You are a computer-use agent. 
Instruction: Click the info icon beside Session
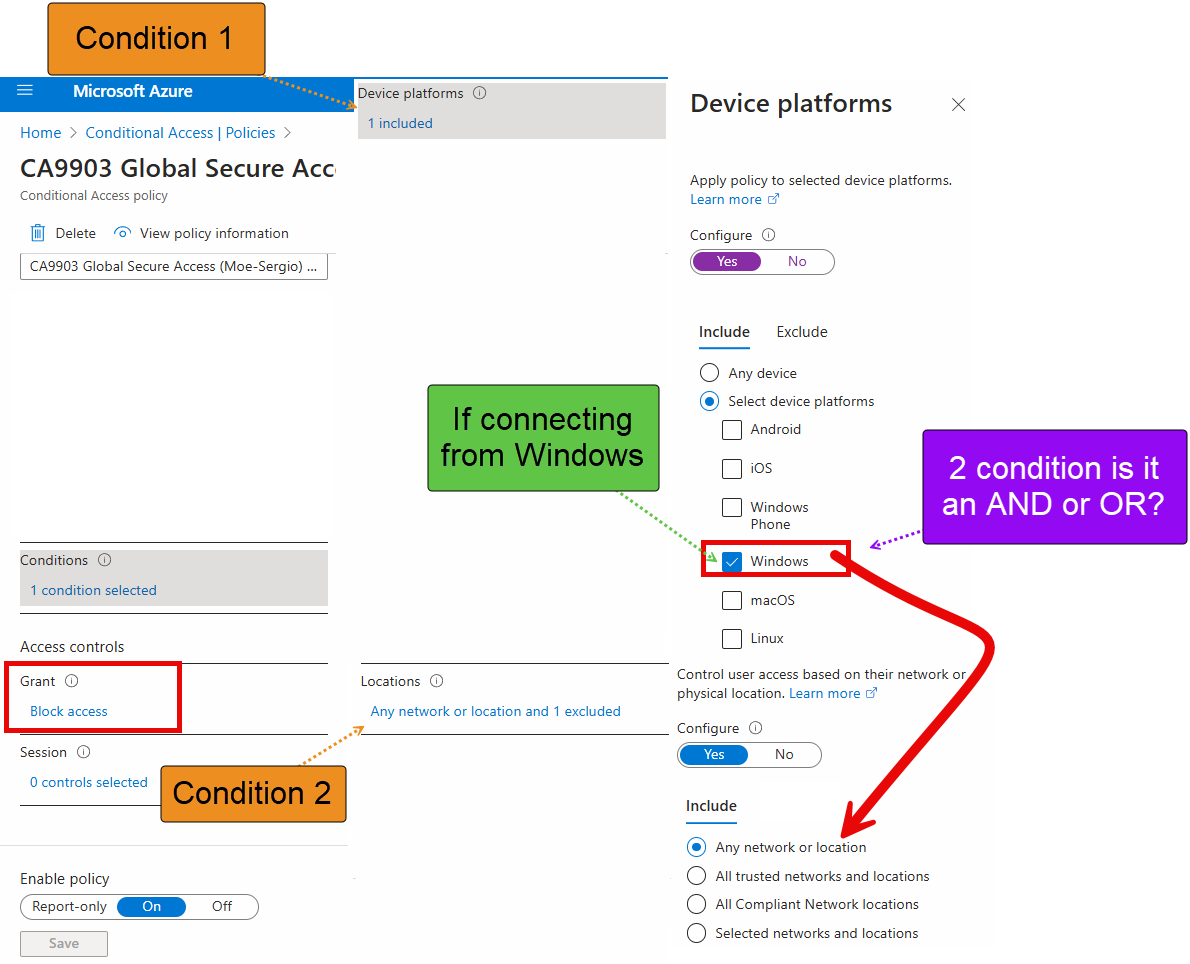[83, 751]
